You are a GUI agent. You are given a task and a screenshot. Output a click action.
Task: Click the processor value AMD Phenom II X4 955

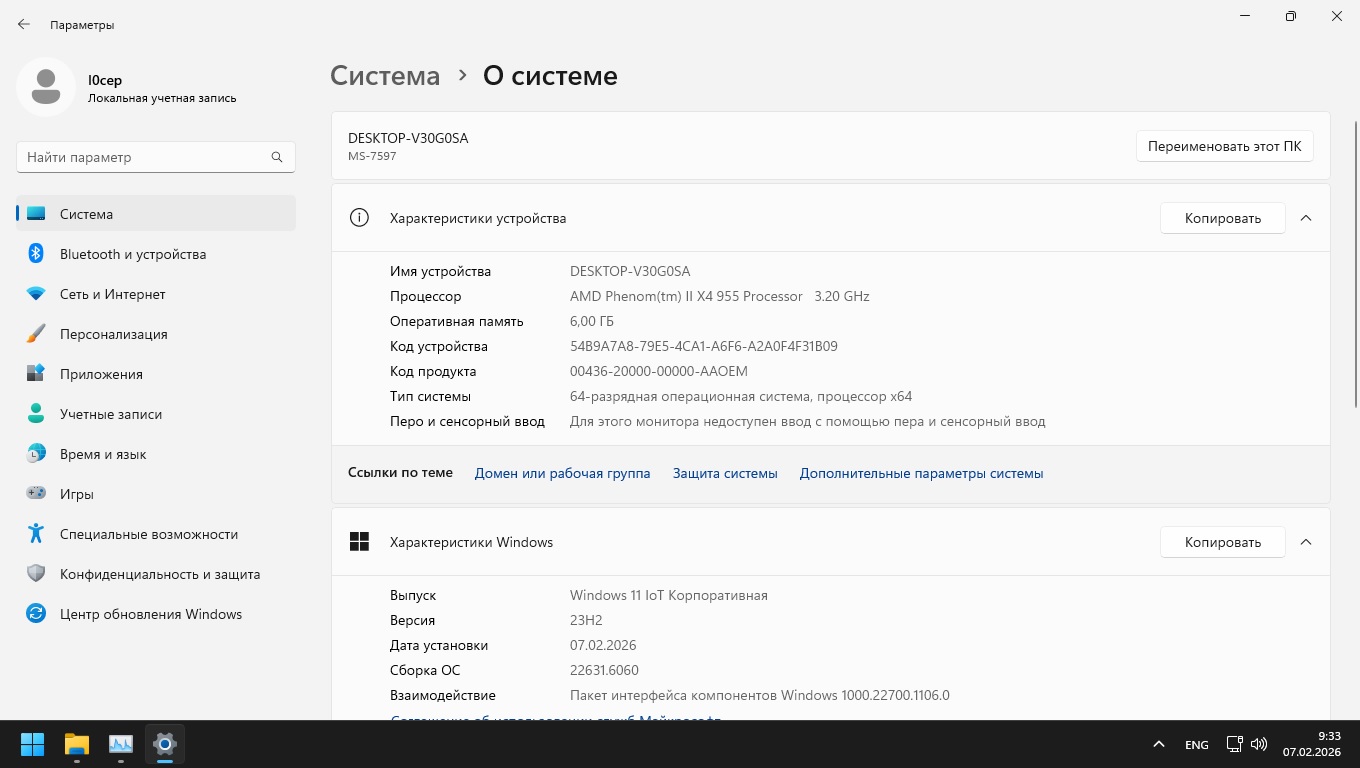(720, 296)
